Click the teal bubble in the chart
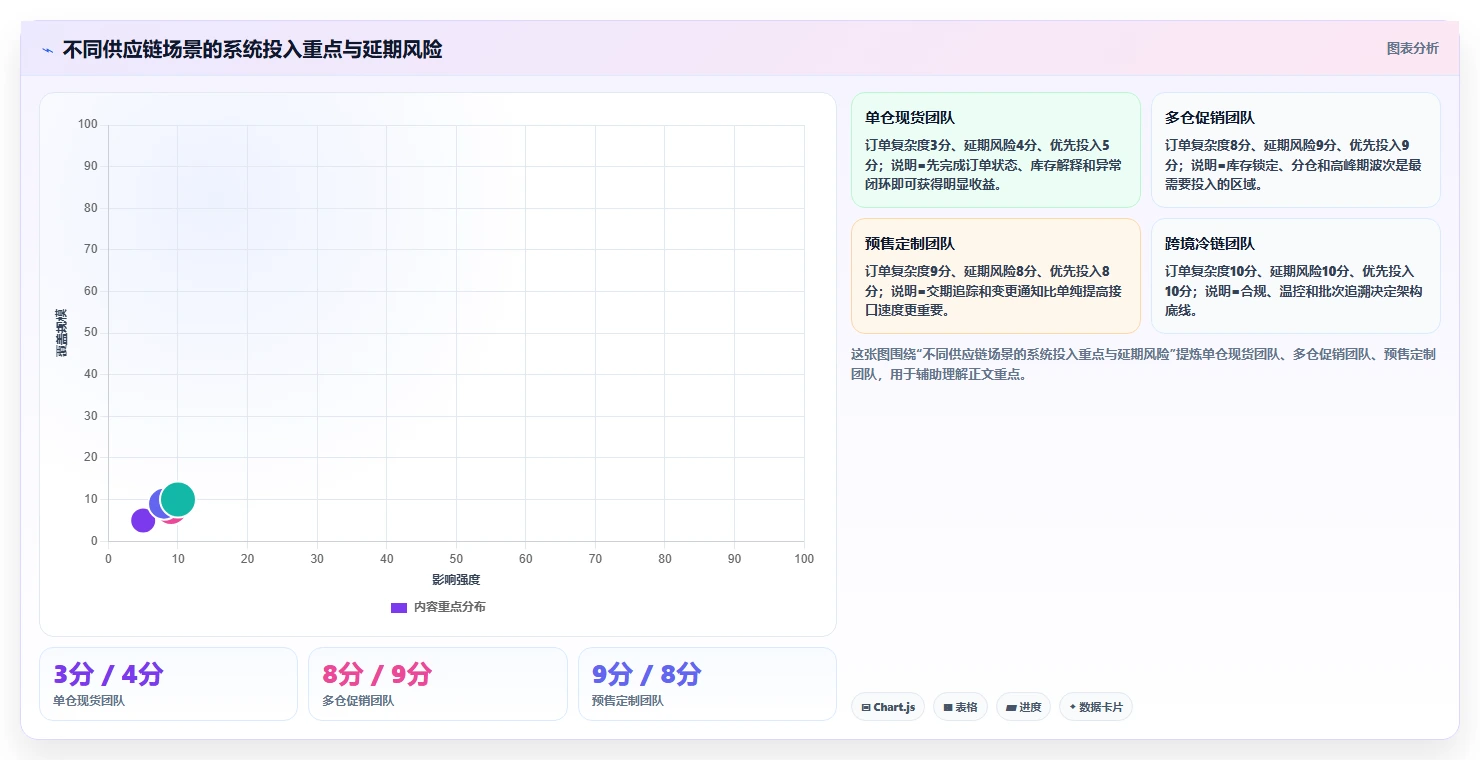1480x760 pixels. pos(178,499)
